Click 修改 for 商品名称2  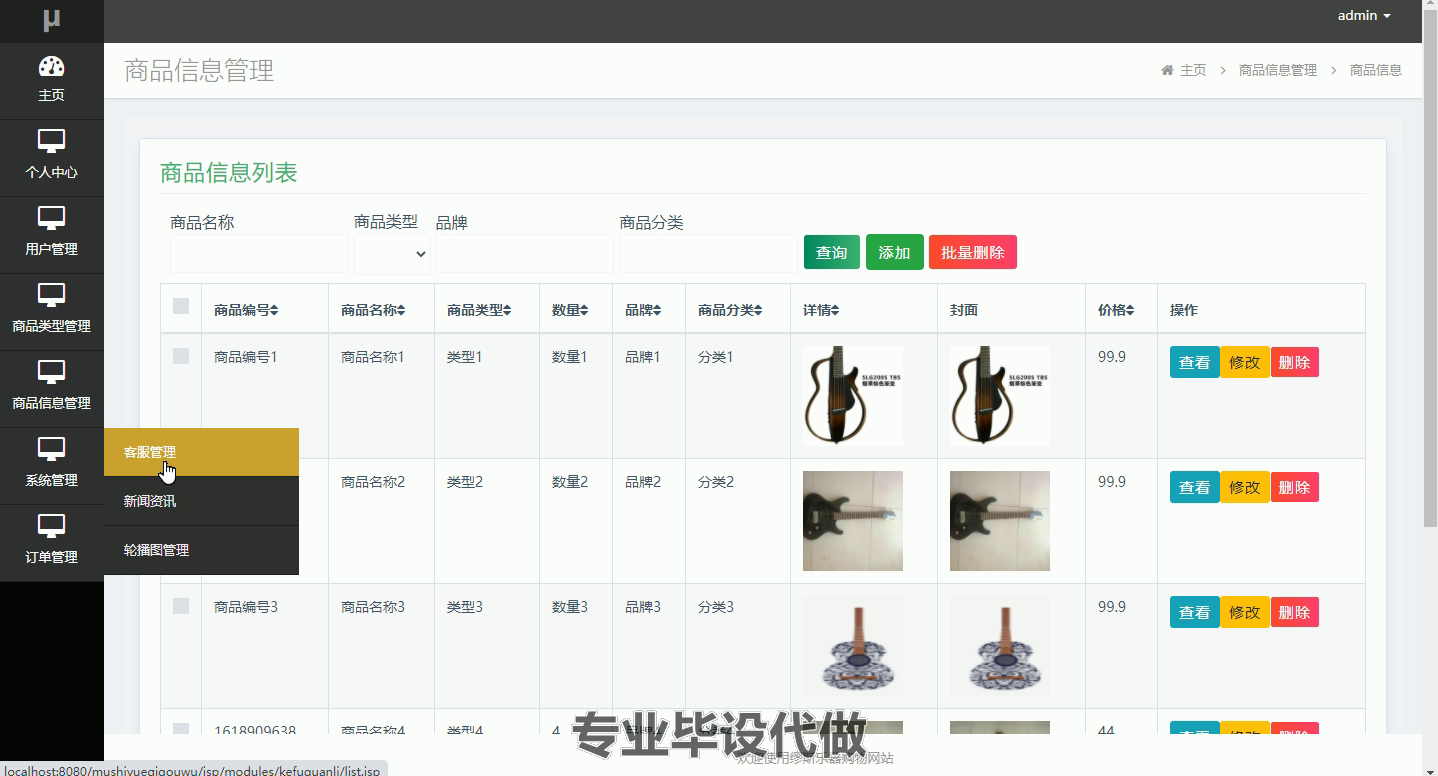(x=1245, y=487)
